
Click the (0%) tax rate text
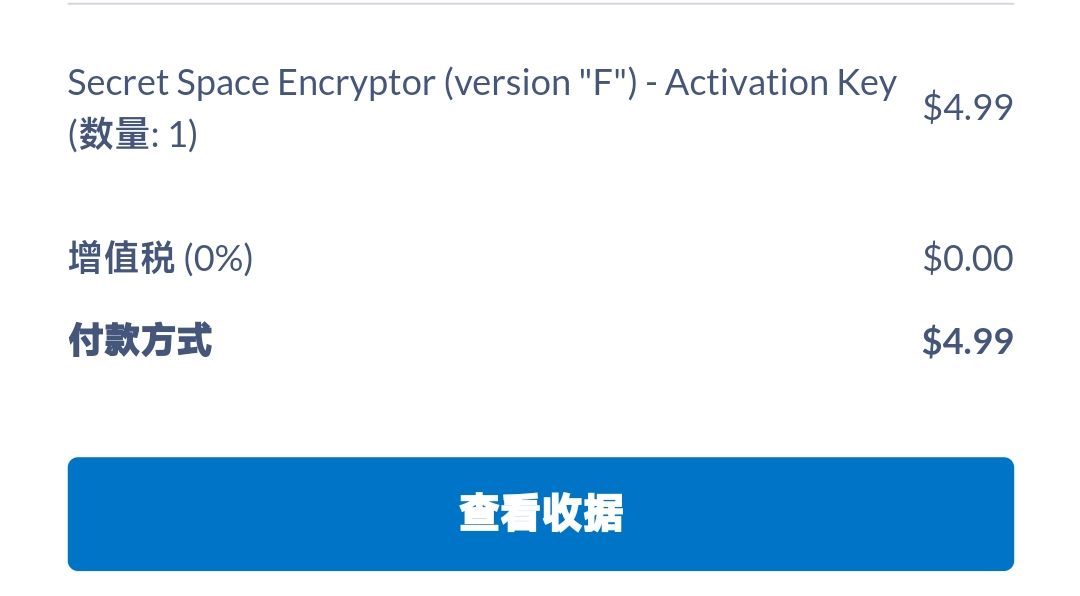218,259
